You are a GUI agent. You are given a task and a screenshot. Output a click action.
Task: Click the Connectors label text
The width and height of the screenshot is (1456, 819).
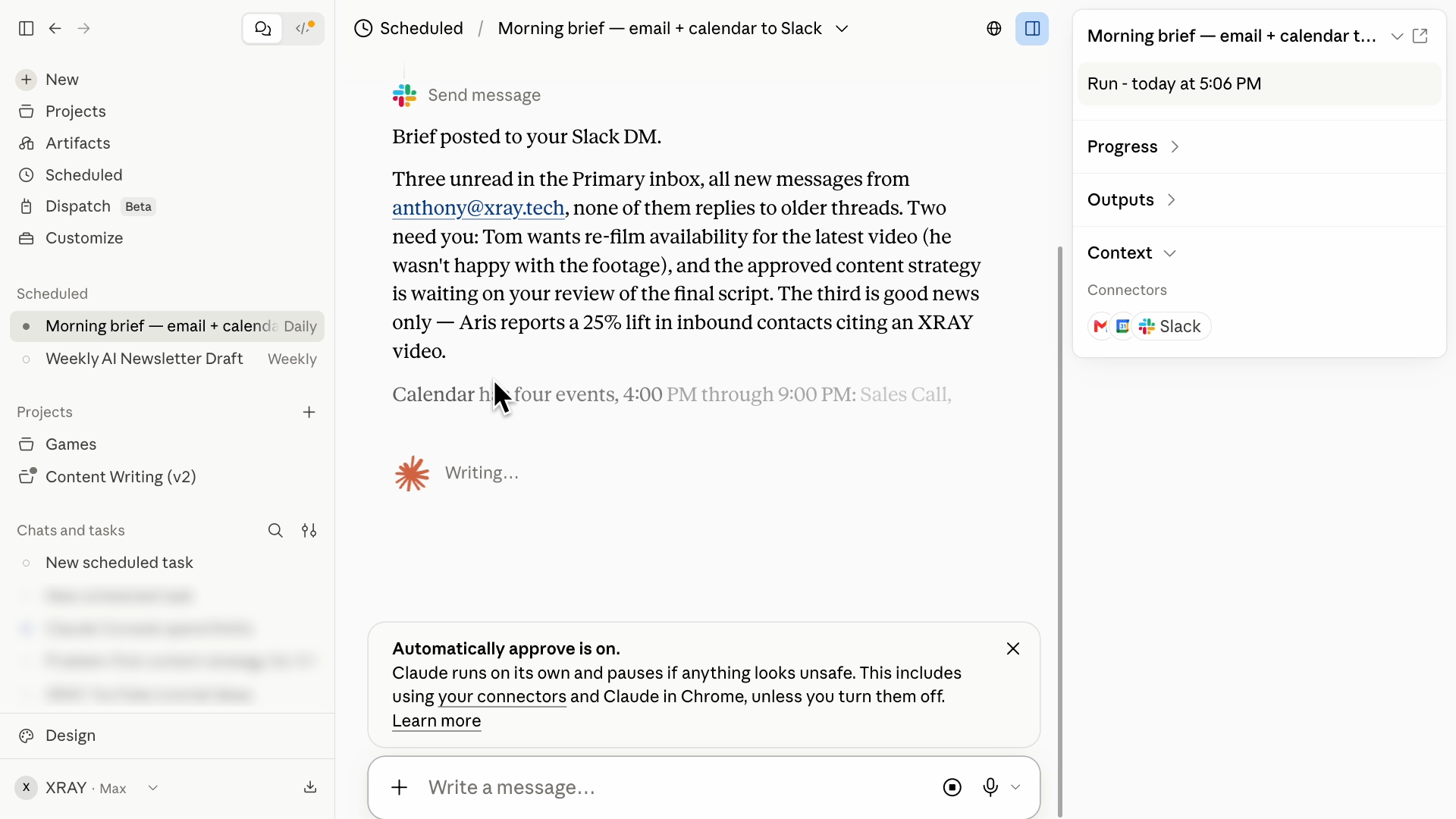[x=1127, y=290]
